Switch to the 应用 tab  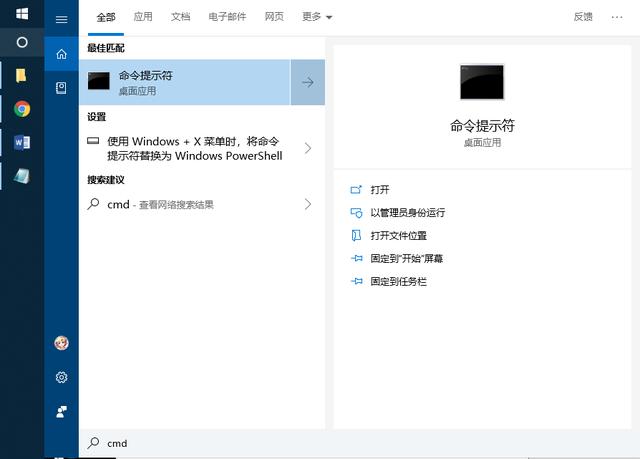[x=143, y=17]
